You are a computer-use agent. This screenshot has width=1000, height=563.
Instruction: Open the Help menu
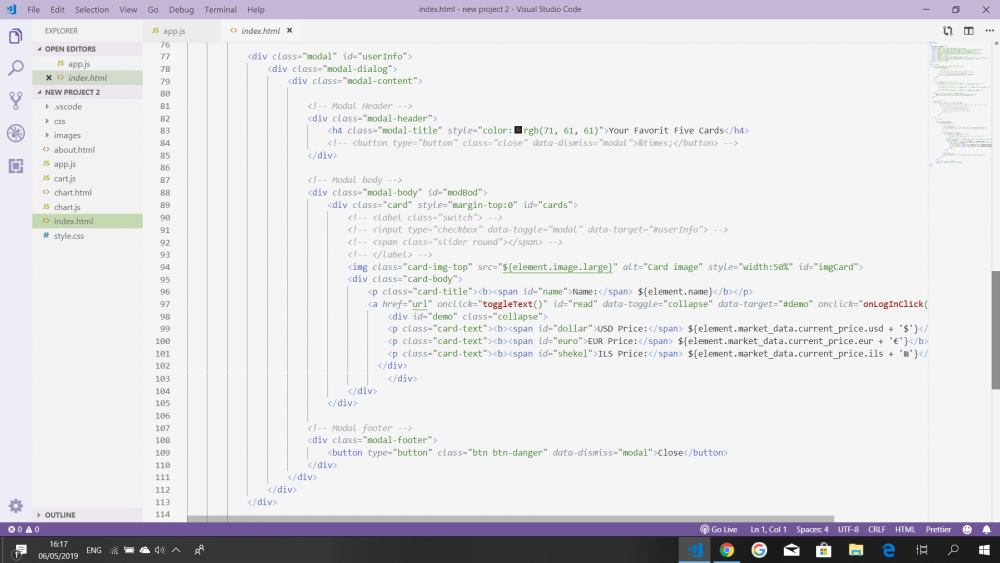point(256,10)
